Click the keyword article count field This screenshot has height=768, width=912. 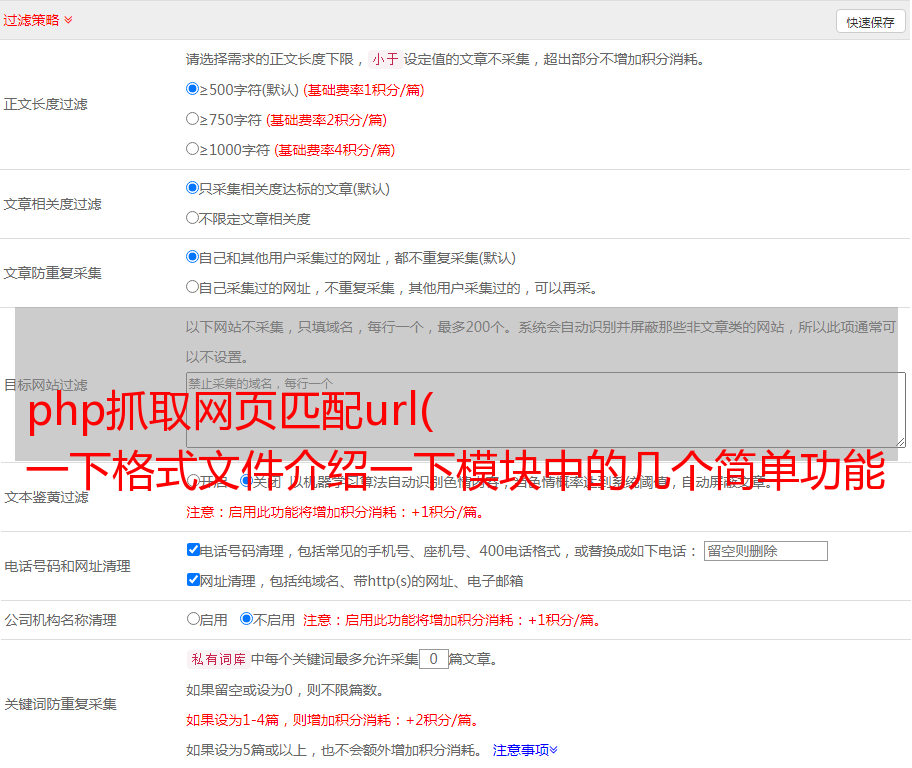(x=433, y=659)
